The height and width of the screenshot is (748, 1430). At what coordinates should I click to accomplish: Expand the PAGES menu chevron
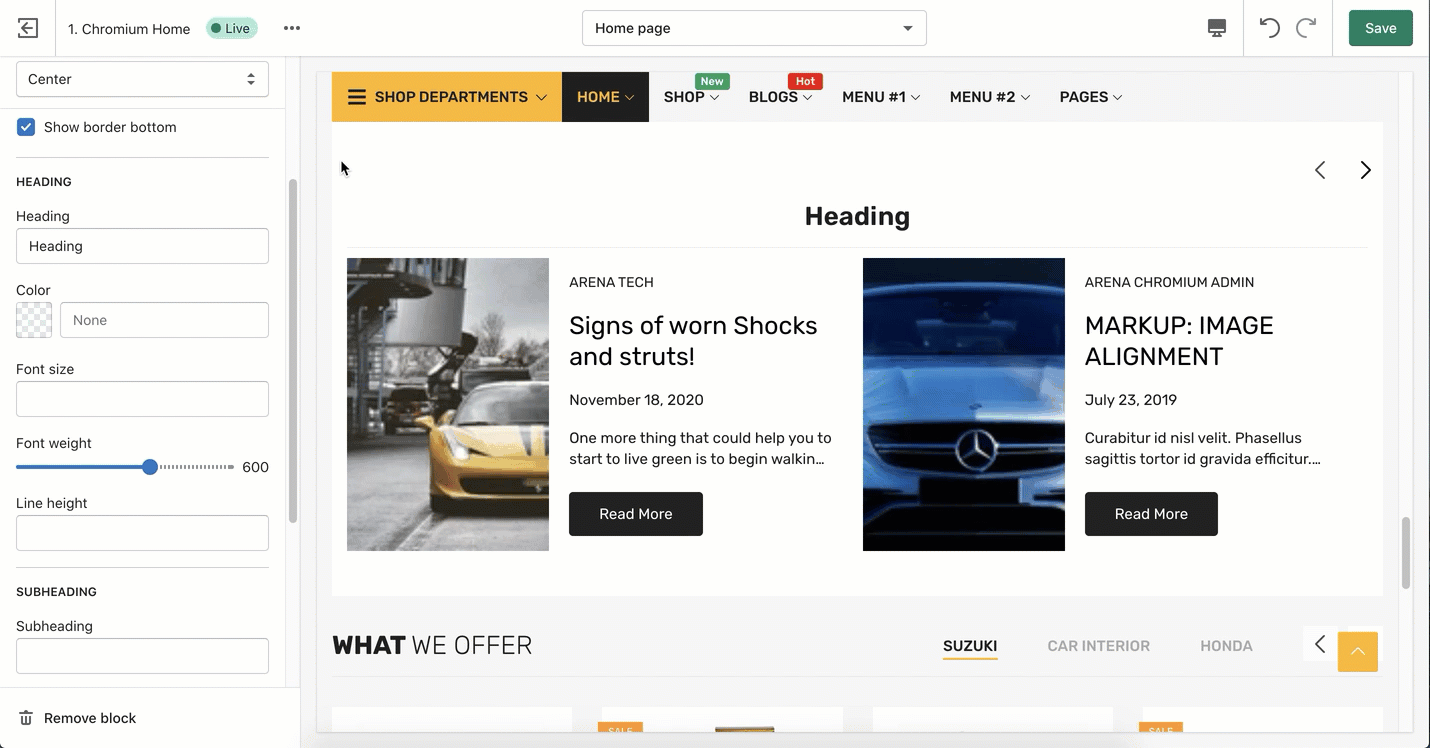pos(1118,97)
